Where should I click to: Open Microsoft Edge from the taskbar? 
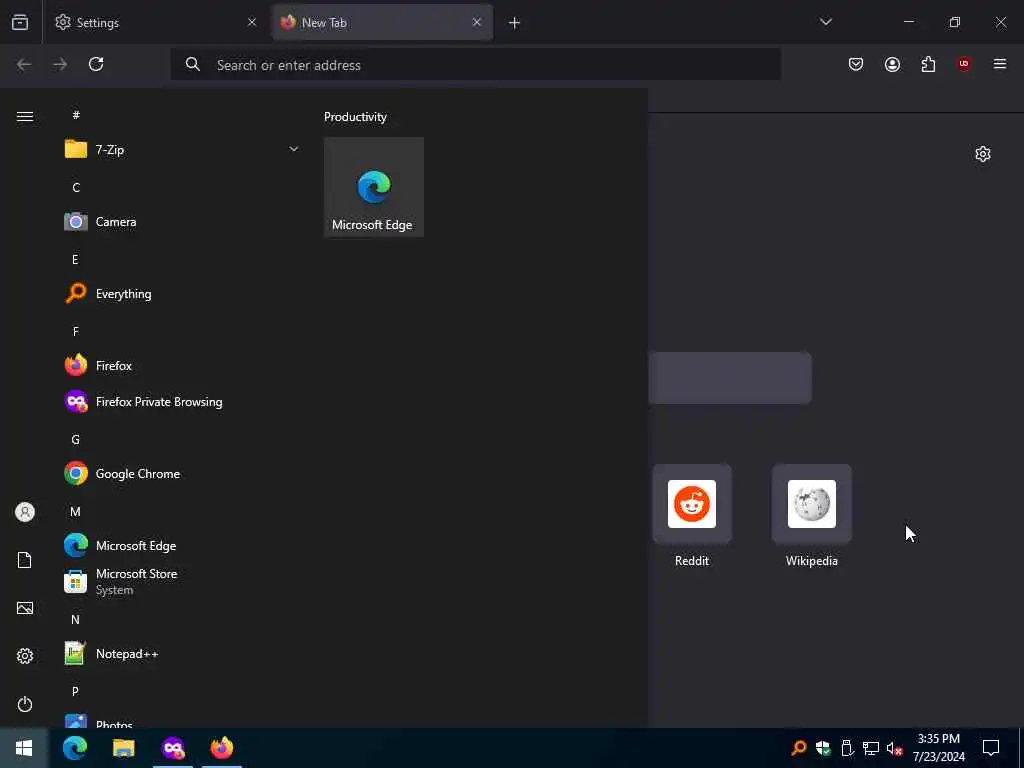coord(75,748)
